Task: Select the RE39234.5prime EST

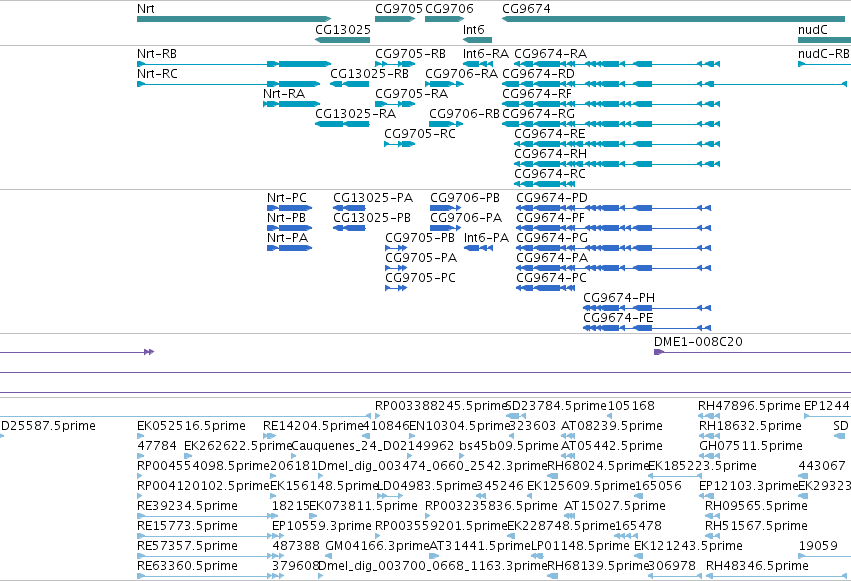Action: [208, 516]
